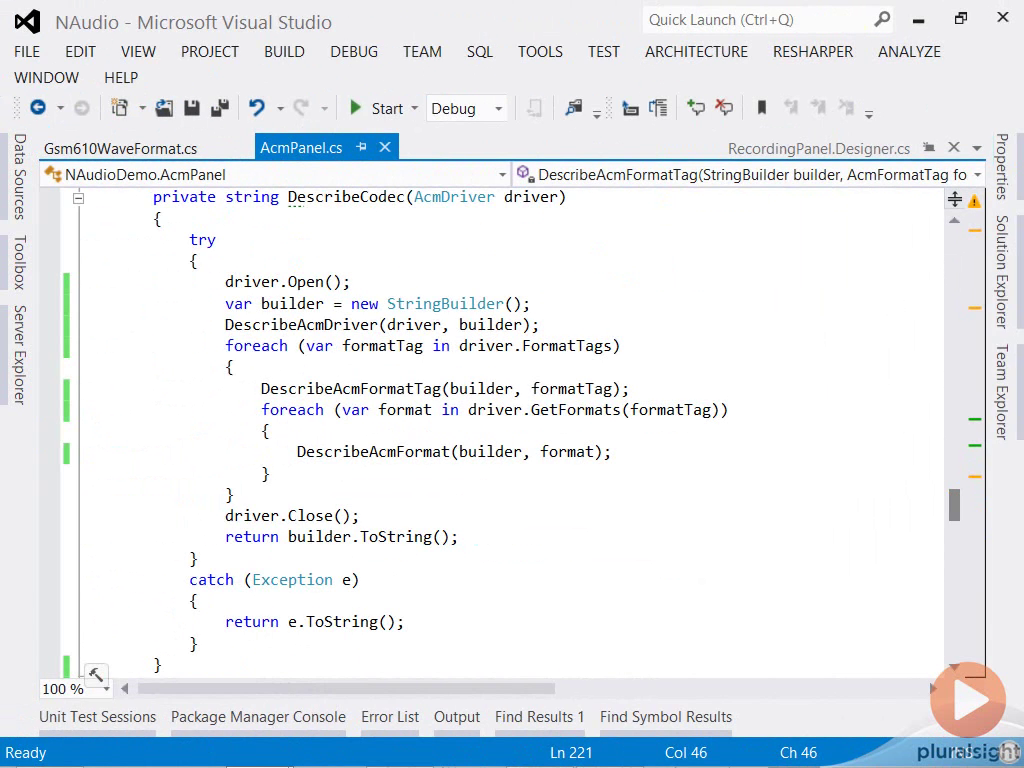Click the Undo toolbar icon
Viewport: 1024px width, 768px height.
(257, 108)
